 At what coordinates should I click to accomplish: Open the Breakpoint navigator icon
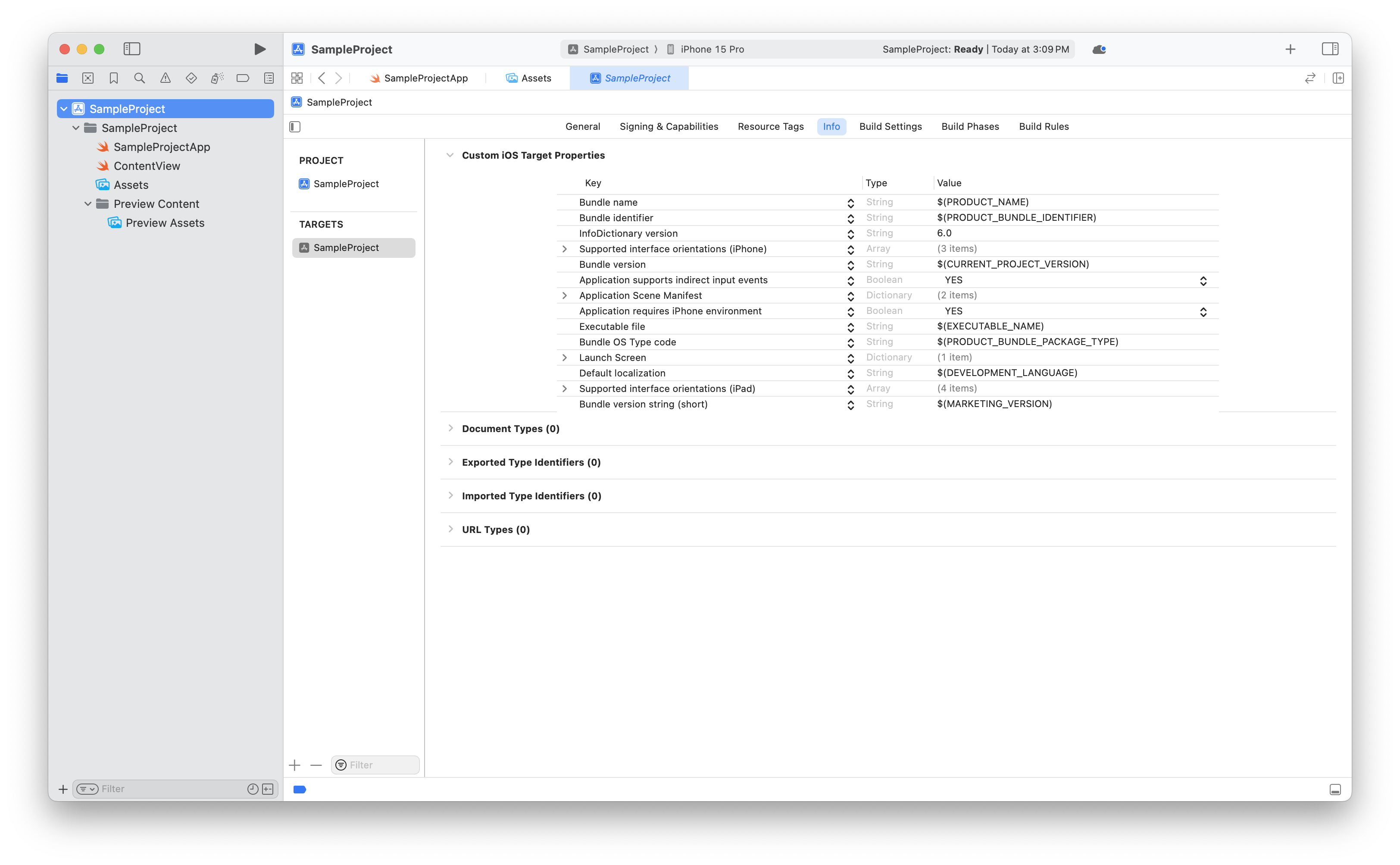[x=243, y=78]
